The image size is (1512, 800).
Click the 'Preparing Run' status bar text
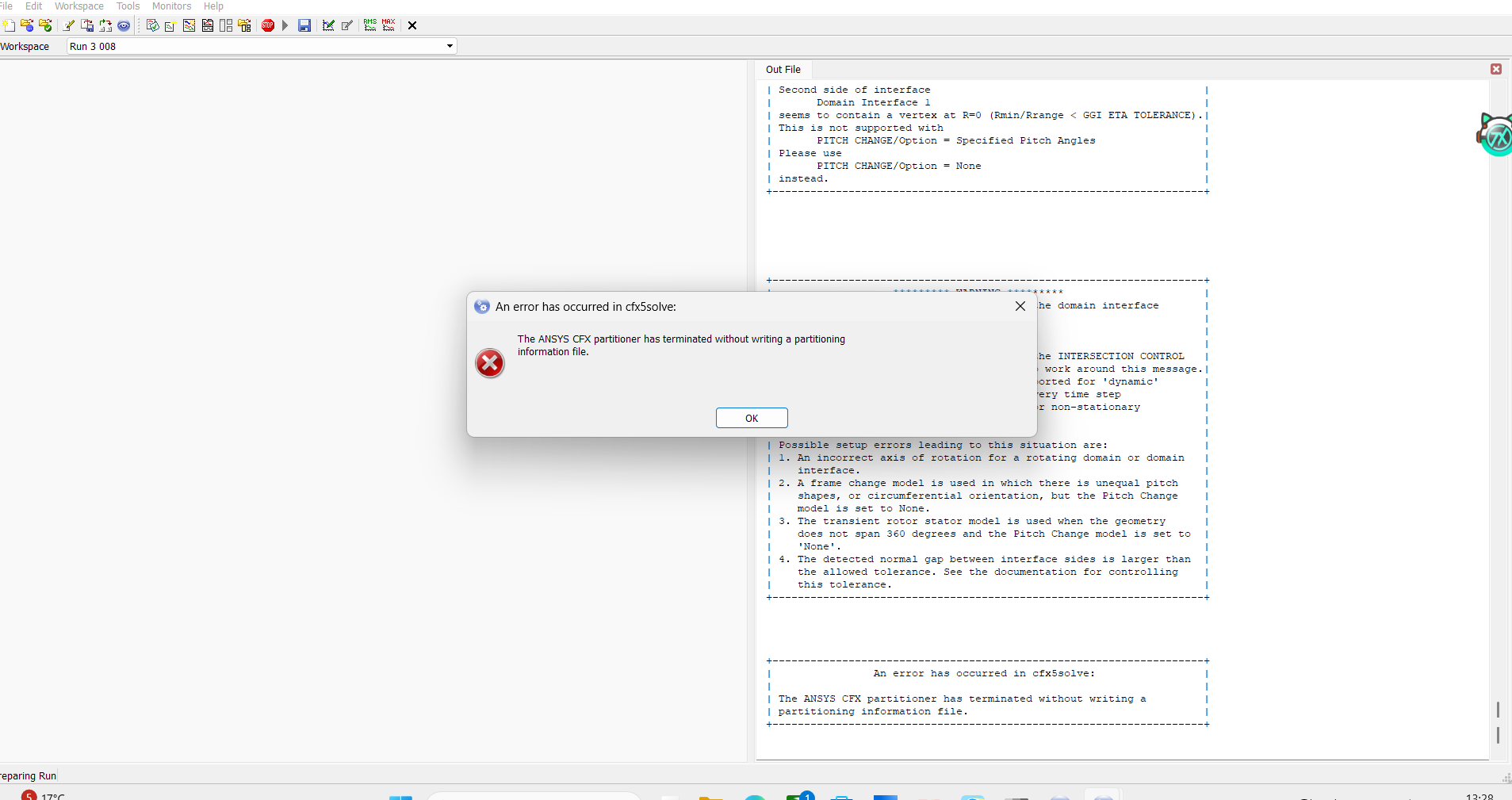29,775
